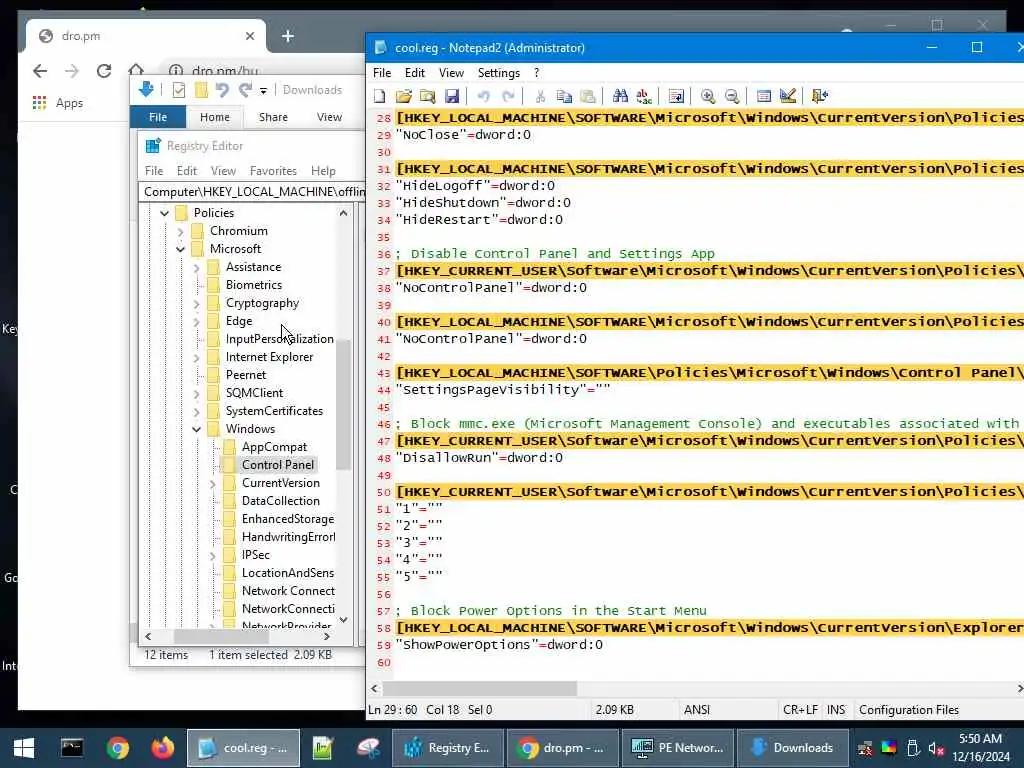1024x768 pixels.
Task: Open Notepad2 Settings menu
Action: tap(498, 73)
